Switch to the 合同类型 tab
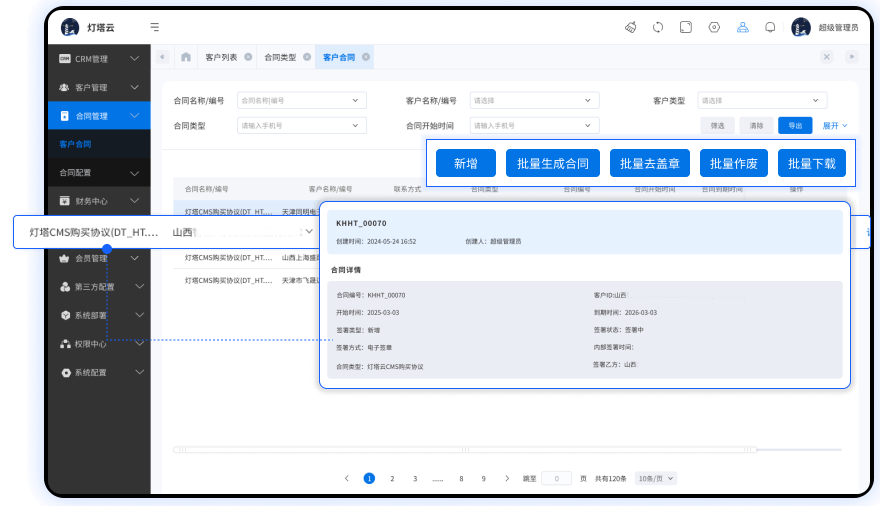Screen dimensions: 880x506 click(x=280, y=57)
